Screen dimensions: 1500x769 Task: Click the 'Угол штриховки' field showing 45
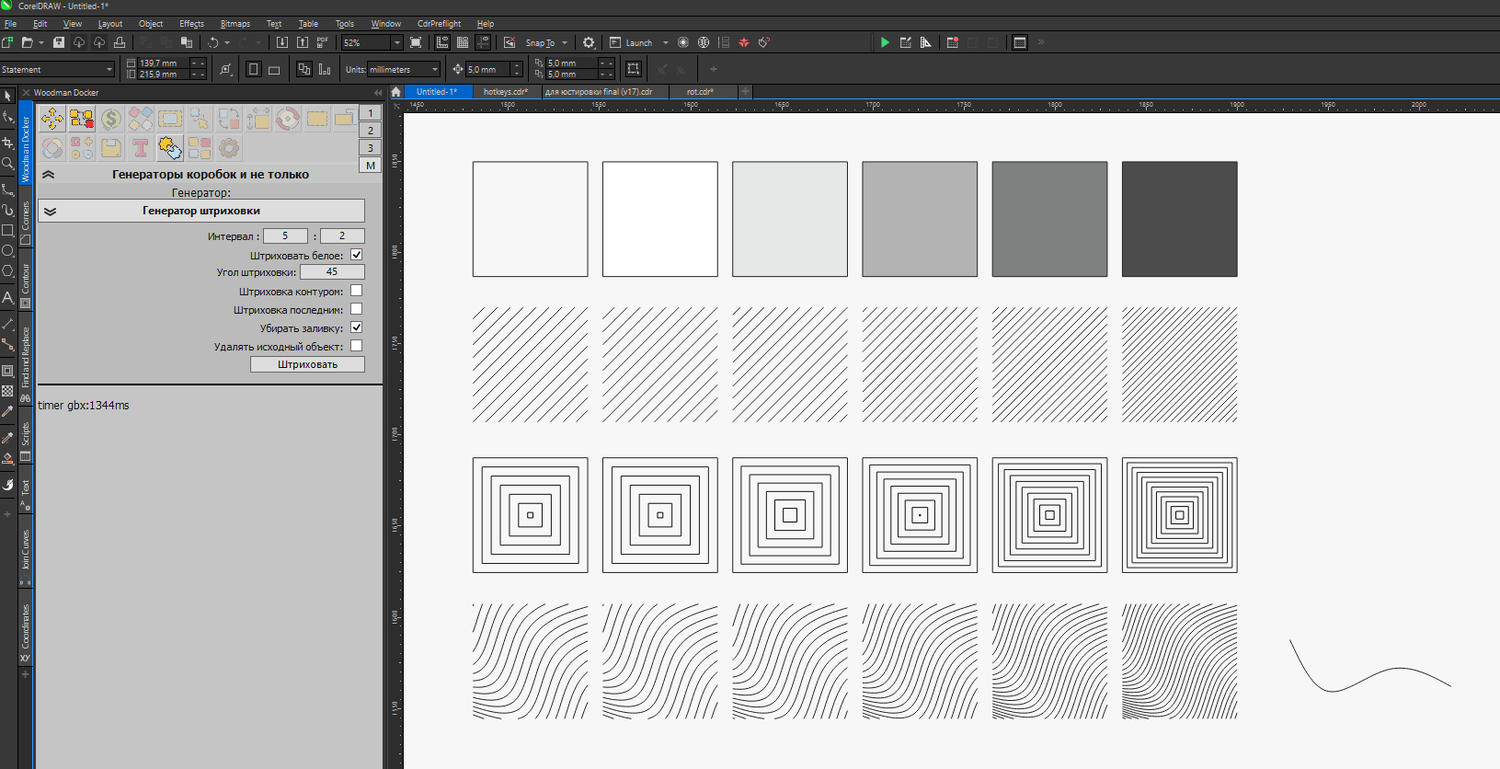(x=331, y=272)
